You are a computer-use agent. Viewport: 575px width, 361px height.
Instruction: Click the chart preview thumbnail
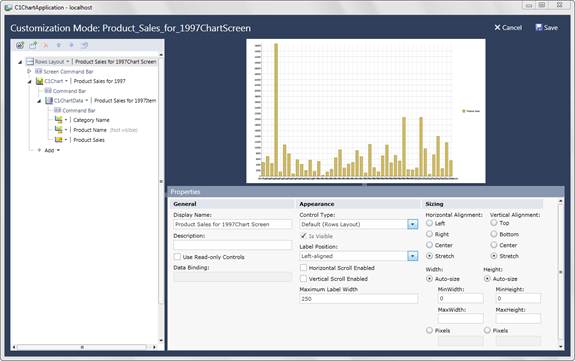tap(366, 111)
